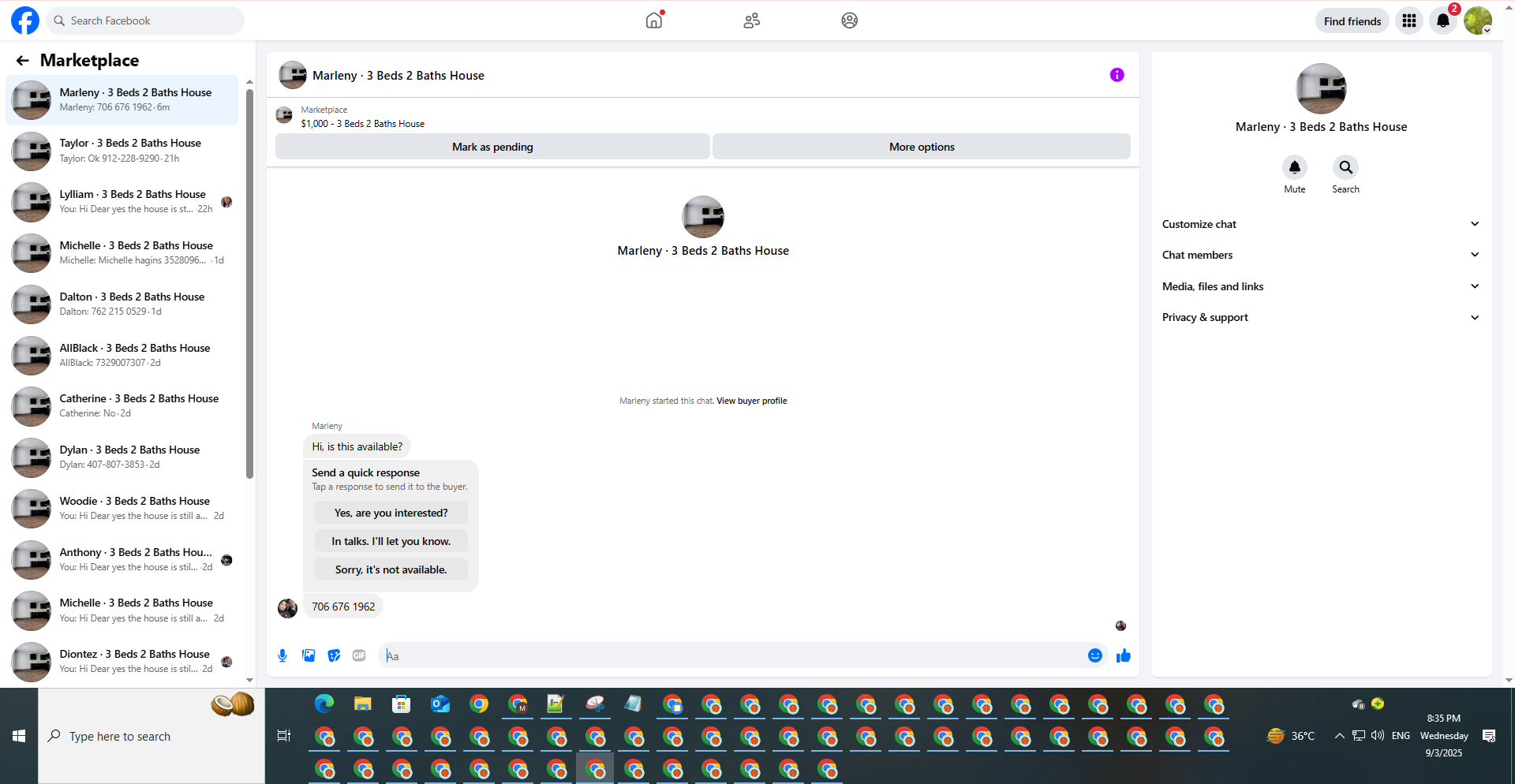This screenshot has width=1515, height=784.
Task: Click the voice clip microphone icon
Action: (282, 655)
